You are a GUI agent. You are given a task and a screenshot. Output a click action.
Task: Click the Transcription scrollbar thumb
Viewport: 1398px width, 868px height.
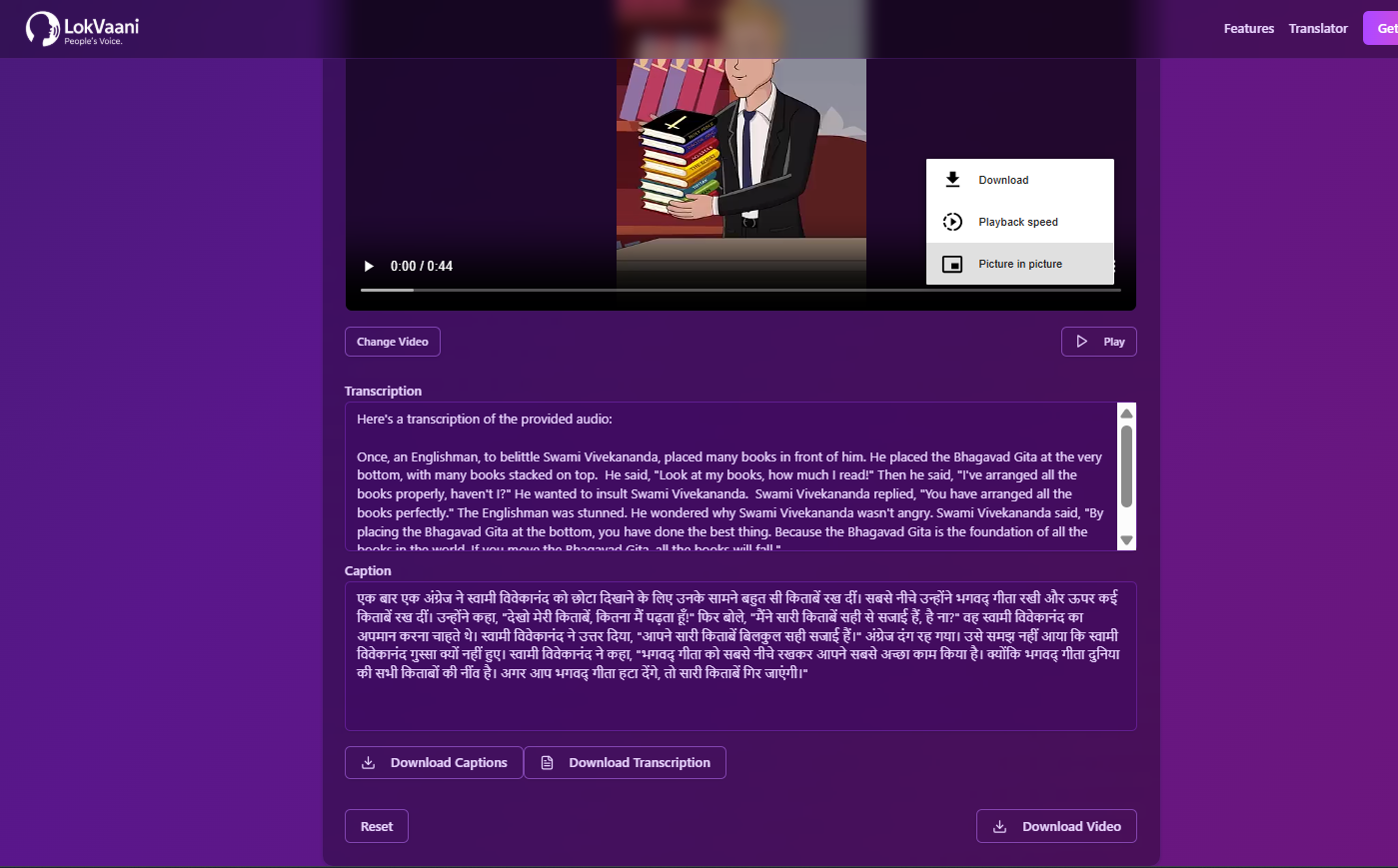pos(1127,466)
